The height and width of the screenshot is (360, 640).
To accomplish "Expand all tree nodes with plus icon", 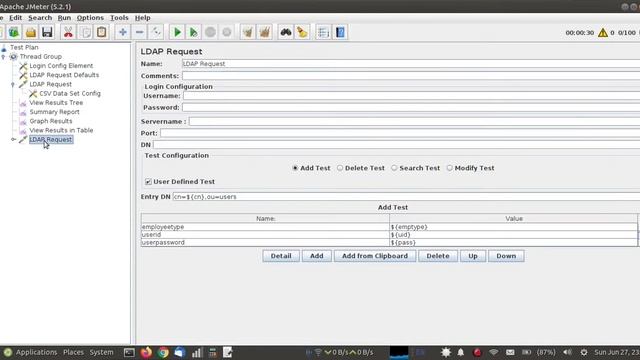I will coord(122,32).
